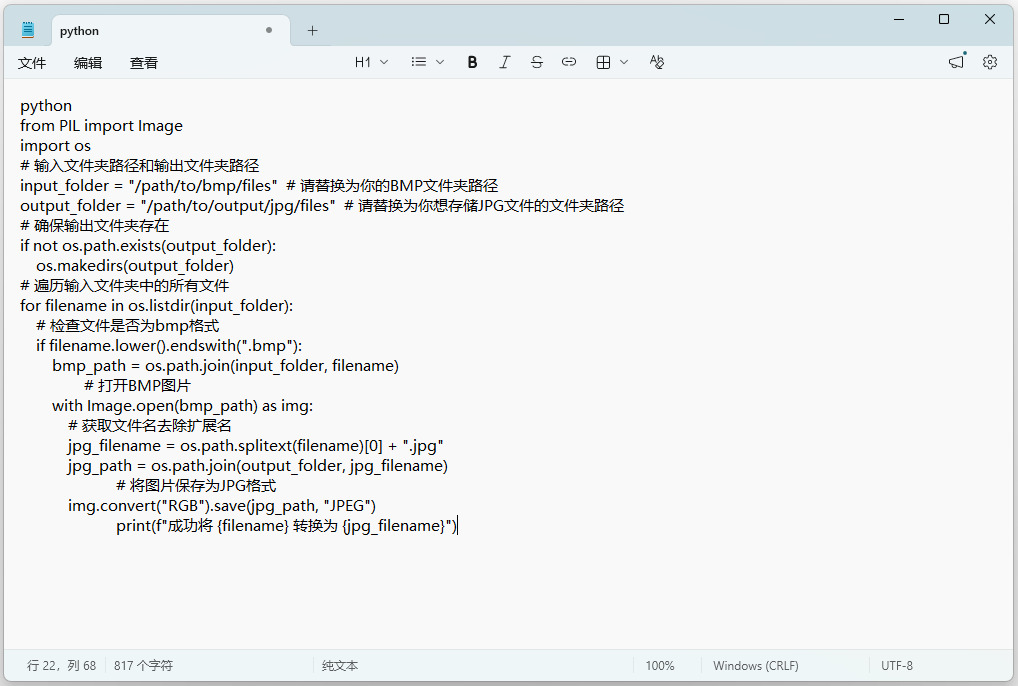Click the 'print(f"成功将' line
1018x686 pixels.
287,526
